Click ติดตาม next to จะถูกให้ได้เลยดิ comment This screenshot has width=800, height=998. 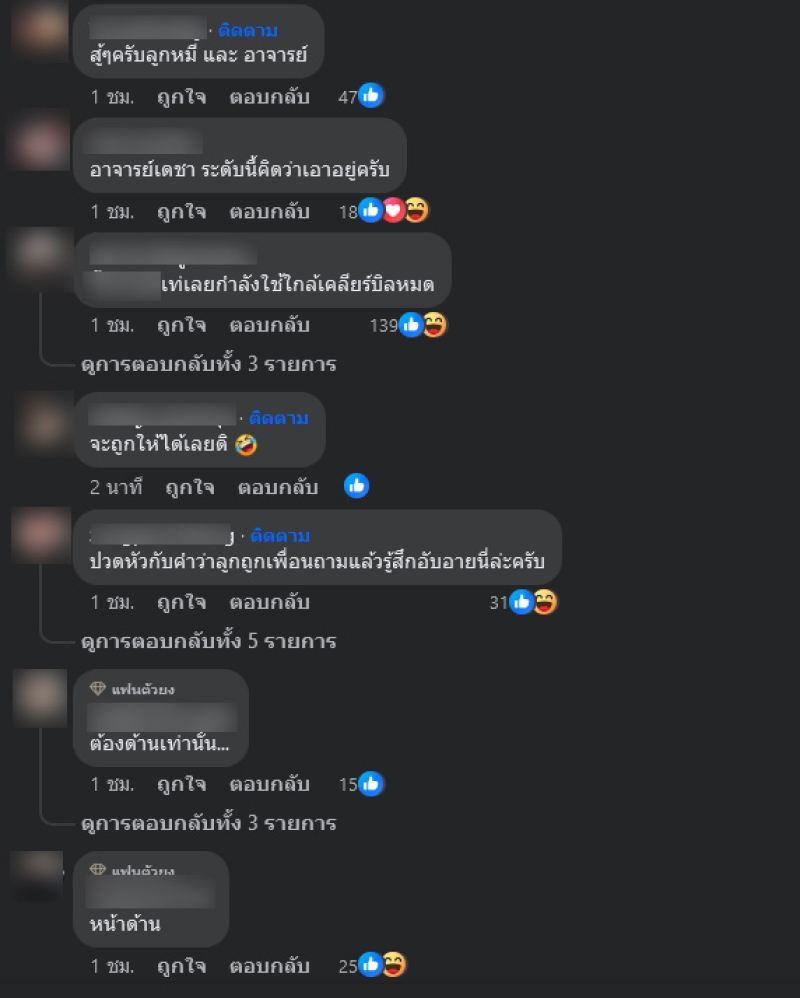coord(279,418)
